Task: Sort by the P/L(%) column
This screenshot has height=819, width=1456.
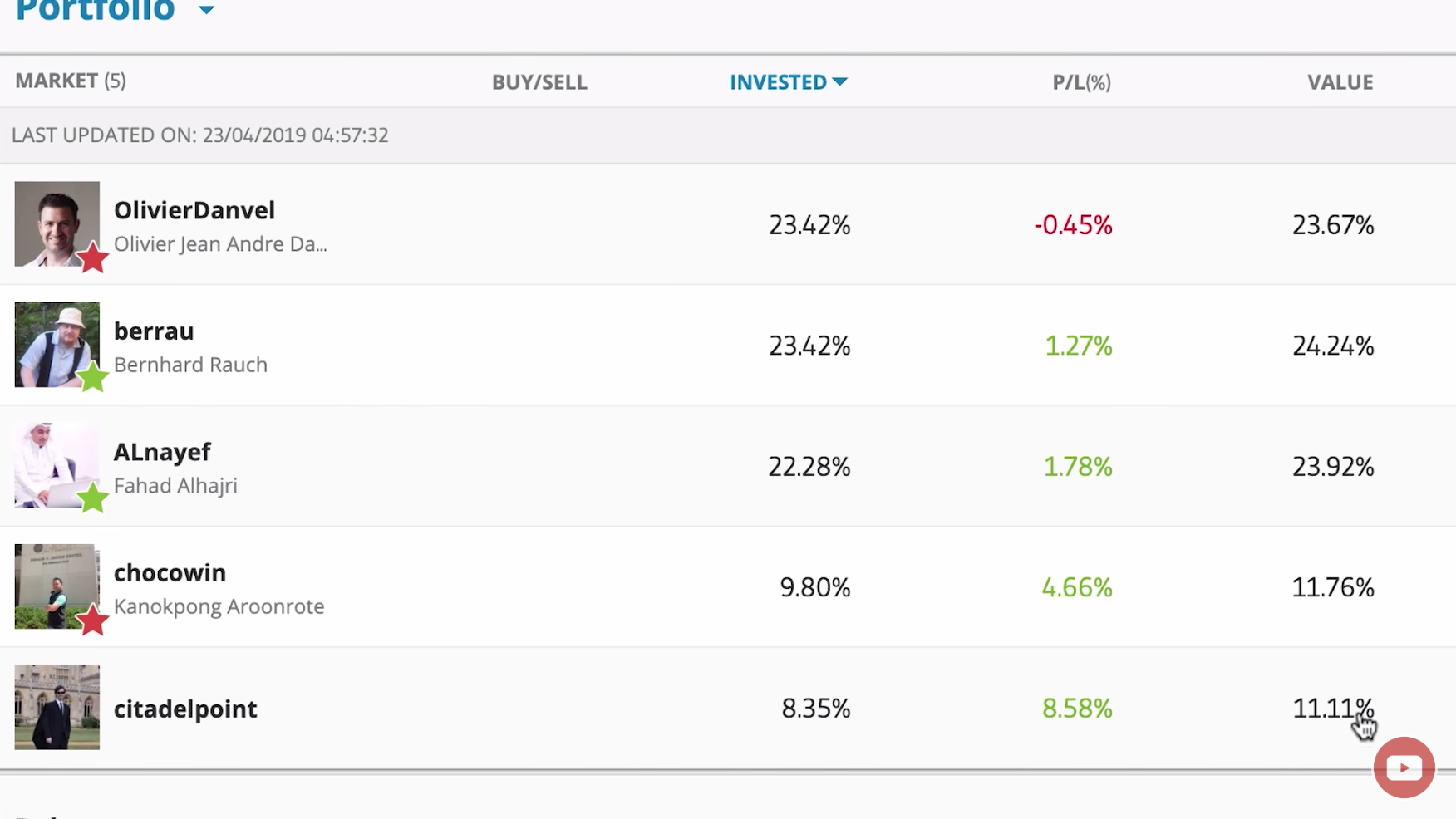Action: coord(1081,82)
